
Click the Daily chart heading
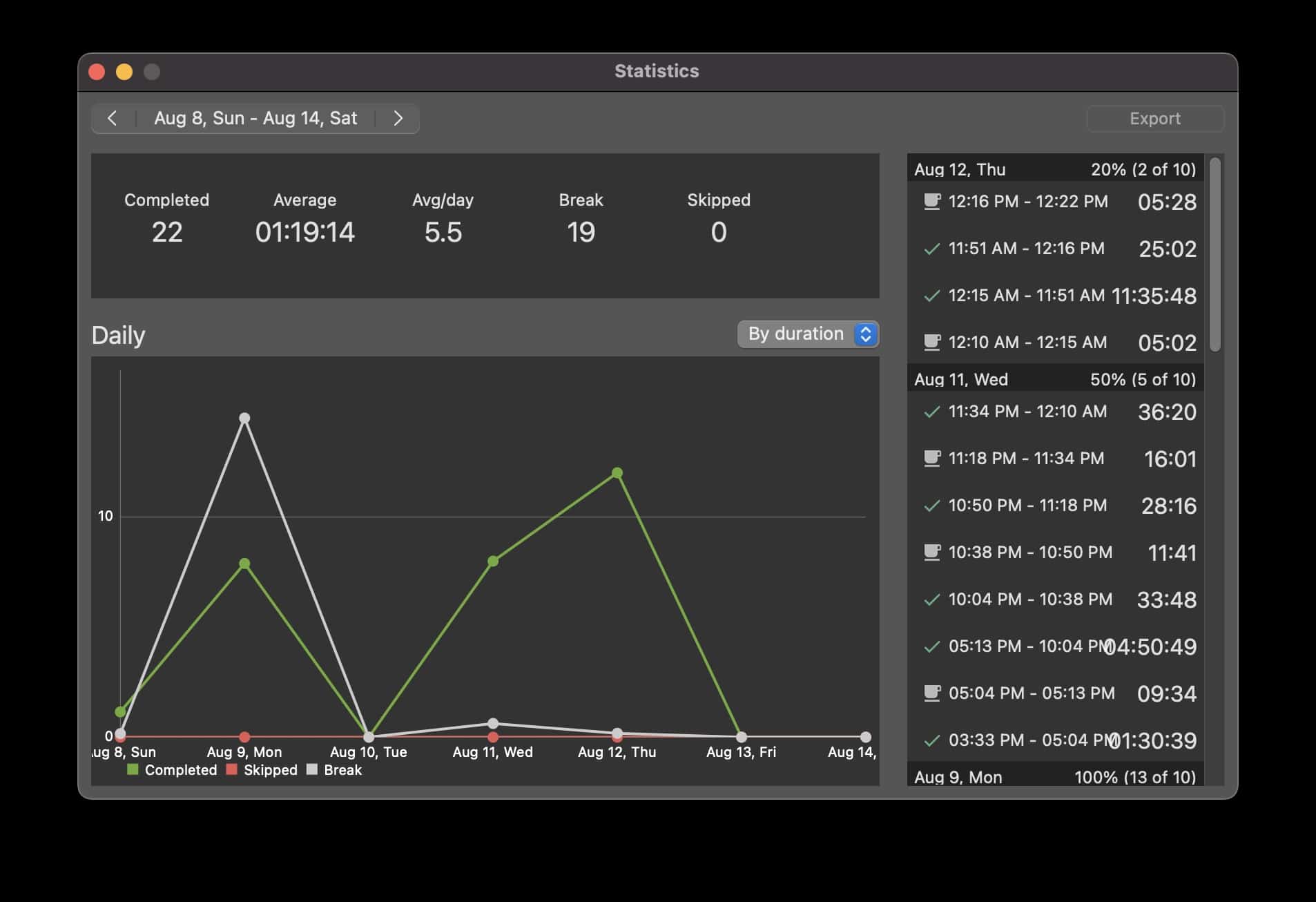tap(118, 335)
